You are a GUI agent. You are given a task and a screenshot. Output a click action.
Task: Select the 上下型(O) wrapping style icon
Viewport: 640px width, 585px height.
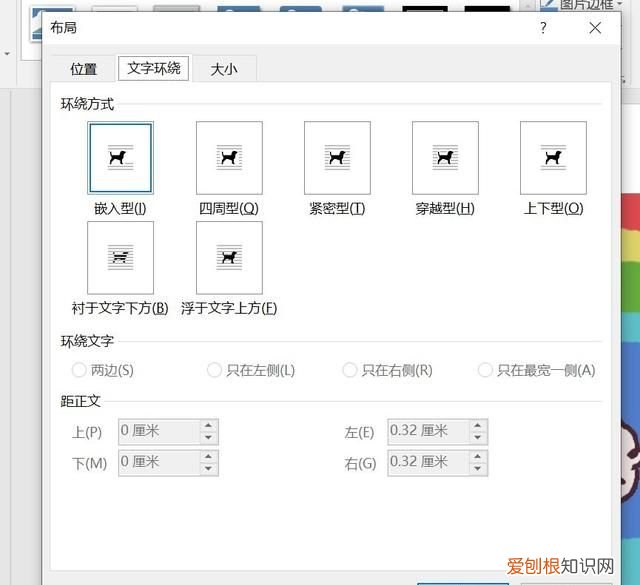[553, 158]
